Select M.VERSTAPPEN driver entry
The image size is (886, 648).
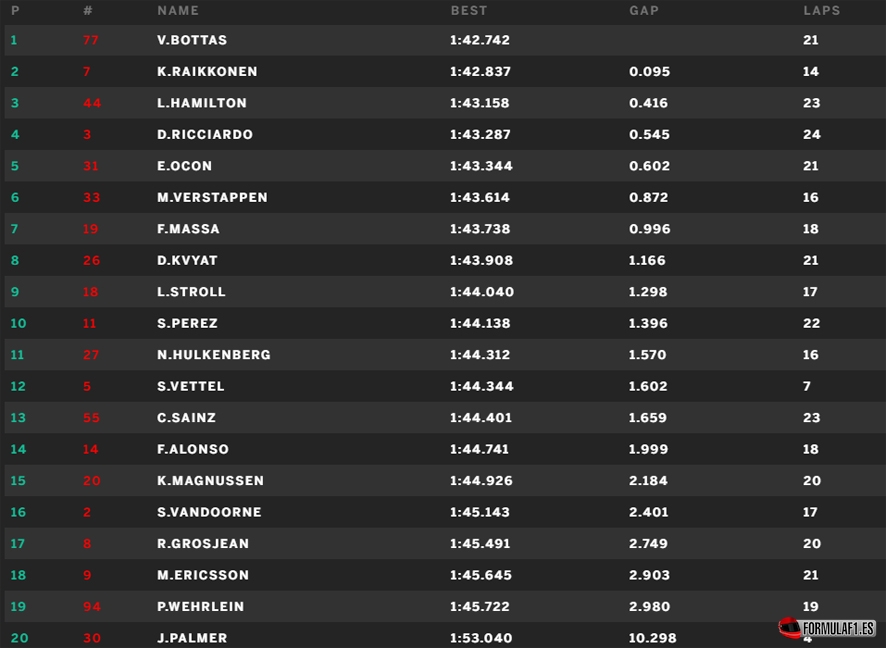click(212, 198)
